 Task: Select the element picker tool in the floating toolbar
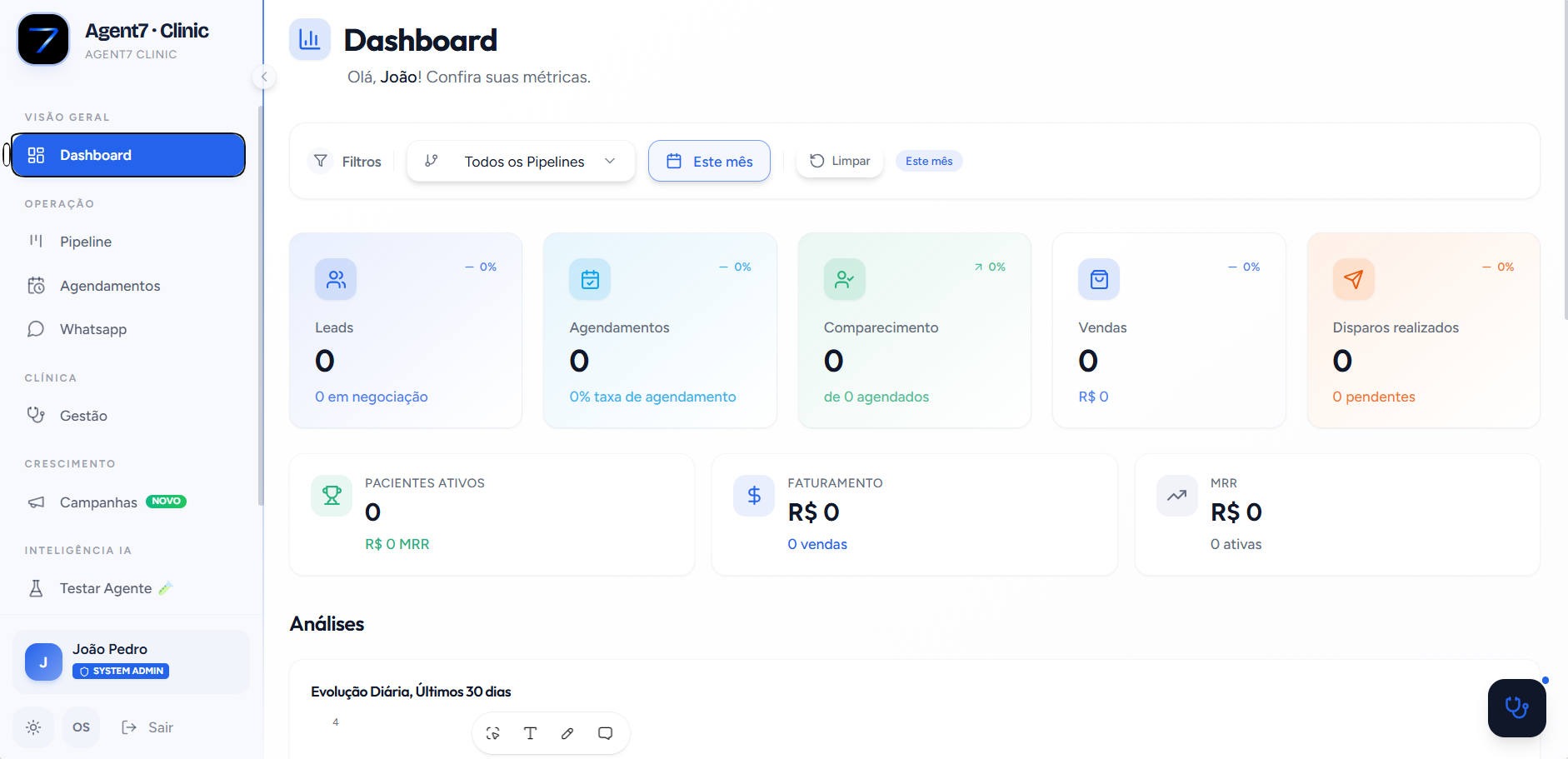click(493, 733)
